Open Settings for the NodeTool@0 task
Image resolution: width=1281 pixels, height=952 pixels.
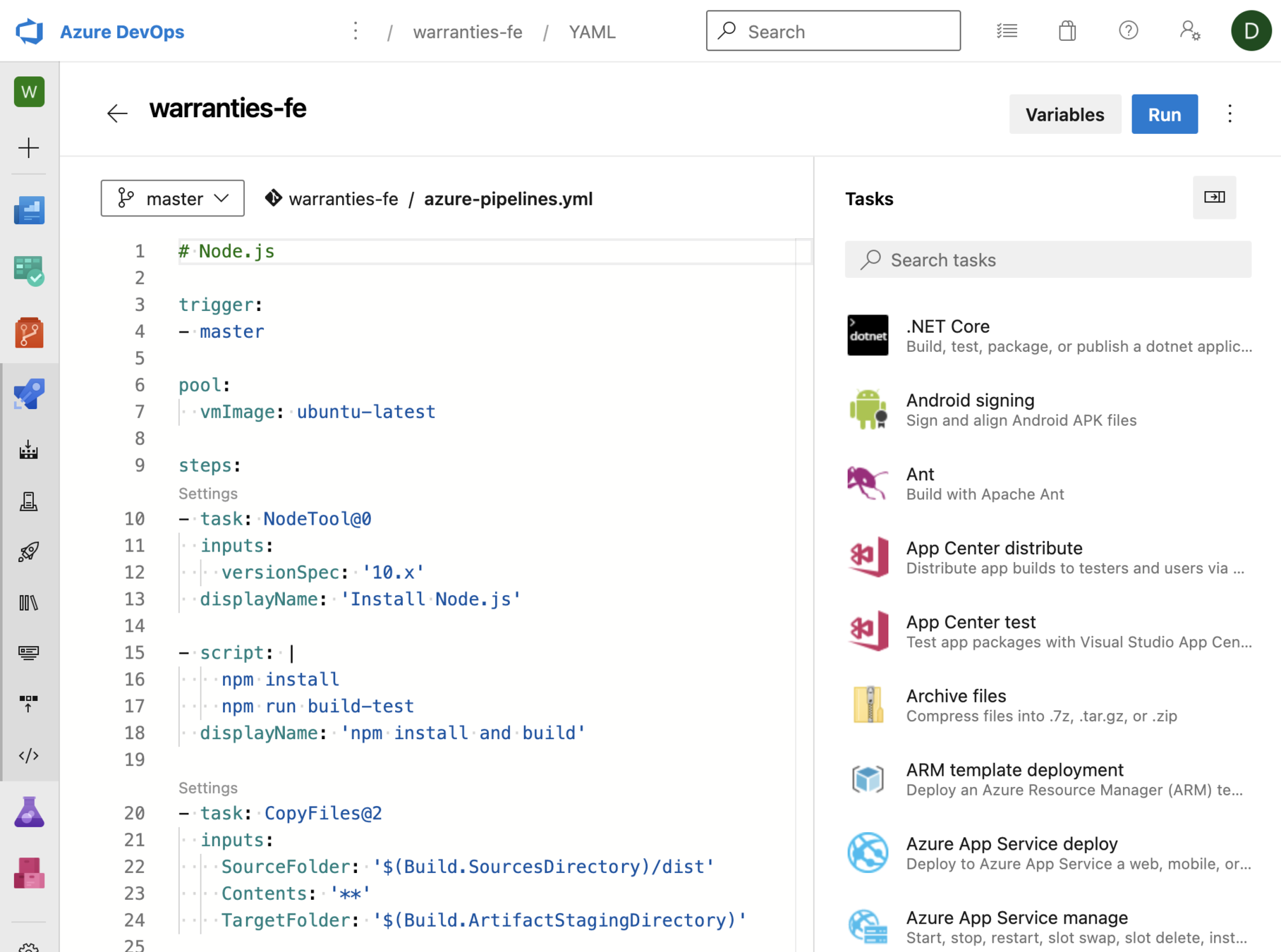point(207,494)
